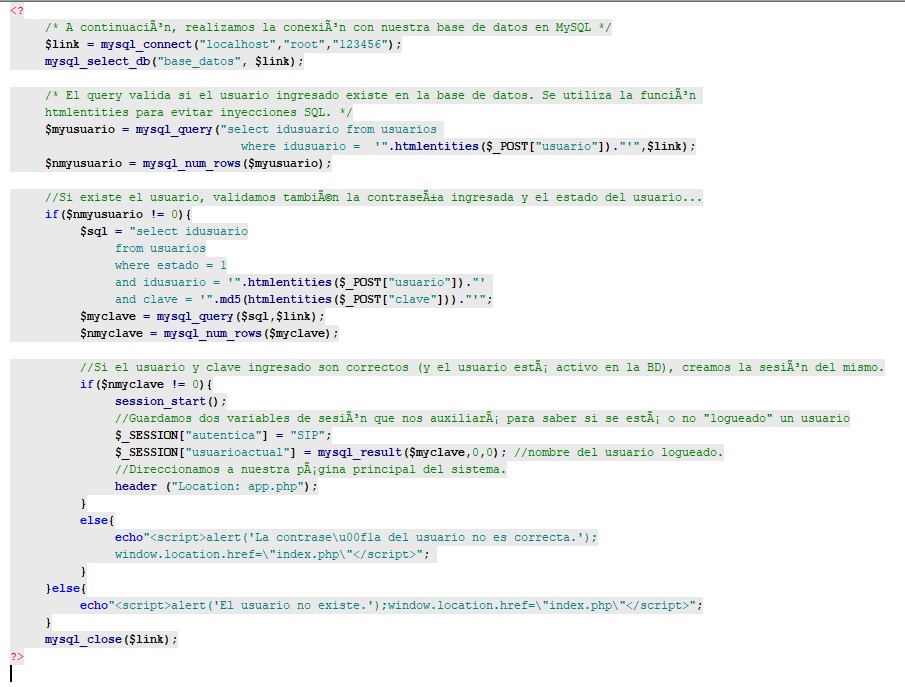Click the $nmyclave = mysql_num_rows line
The height and width of the screenshot is (687, 905).
(209, 333)
